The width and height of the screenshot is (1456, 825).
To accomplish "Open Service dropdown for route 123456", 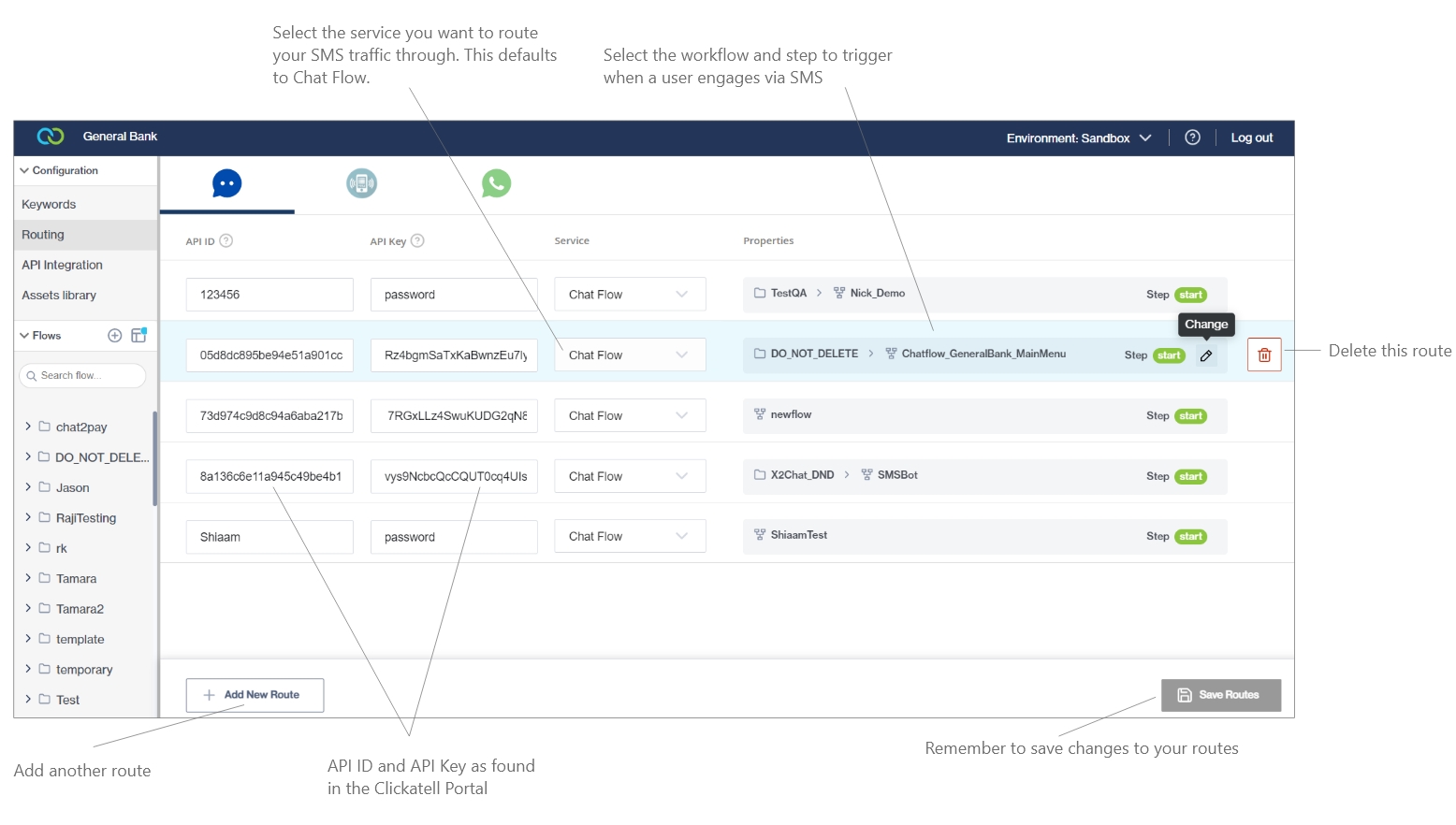I will click(629, 295).
